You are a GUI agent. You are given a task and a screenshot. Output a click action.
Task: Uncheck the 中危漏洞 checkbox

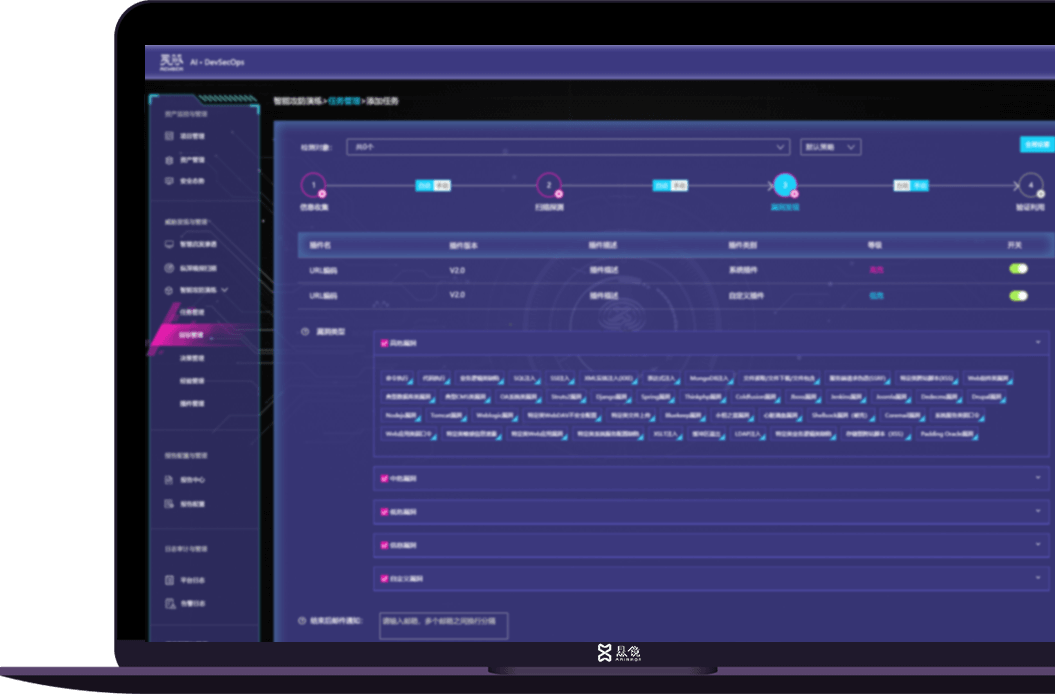coord(384,478)
